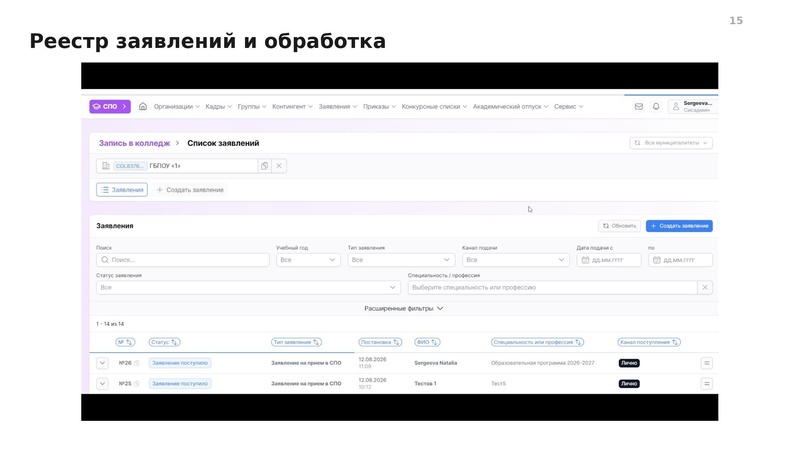The width and height of the screenshot is (800, 450).
Task: Open the Организации menu
Action: point(177,107)
